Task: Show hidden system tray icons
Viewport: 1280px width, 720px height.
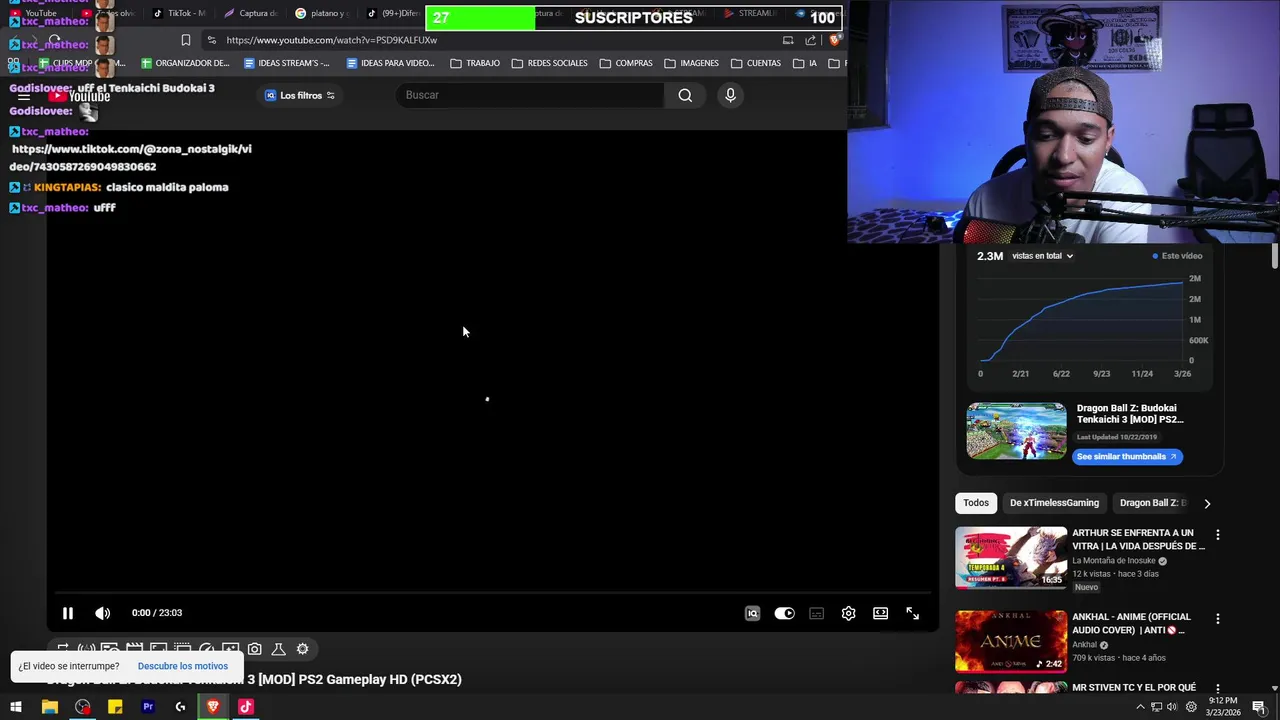Action: pos(1140,707)
